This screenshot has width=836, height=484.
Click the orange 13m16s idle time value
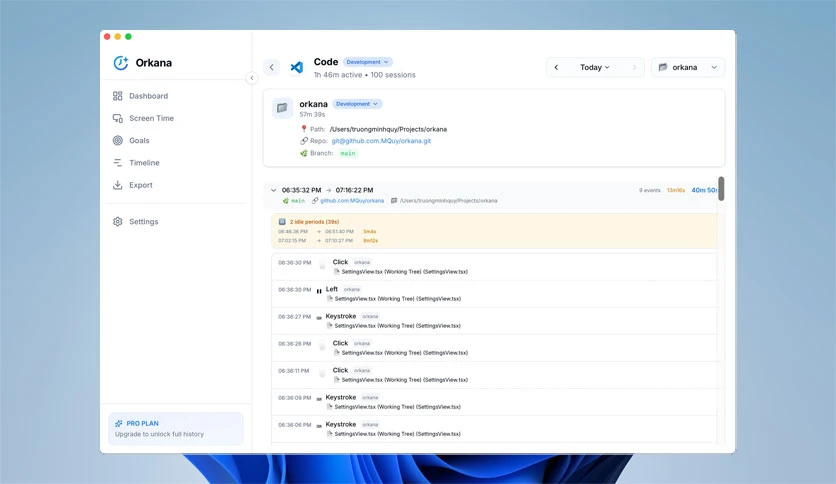click(x=676, y=190)
